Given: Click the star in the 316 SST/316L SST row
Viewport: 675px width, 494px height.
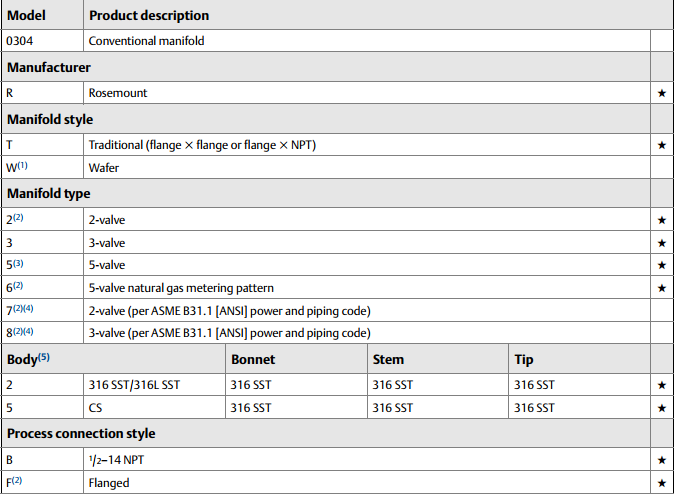Looking at the screenshot, I should 662,384.
